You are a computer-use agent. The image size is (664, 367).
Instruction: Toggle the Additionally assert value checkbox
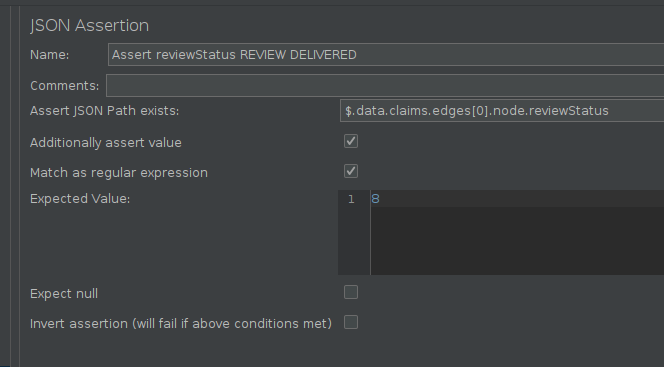(x=351, y=141)
